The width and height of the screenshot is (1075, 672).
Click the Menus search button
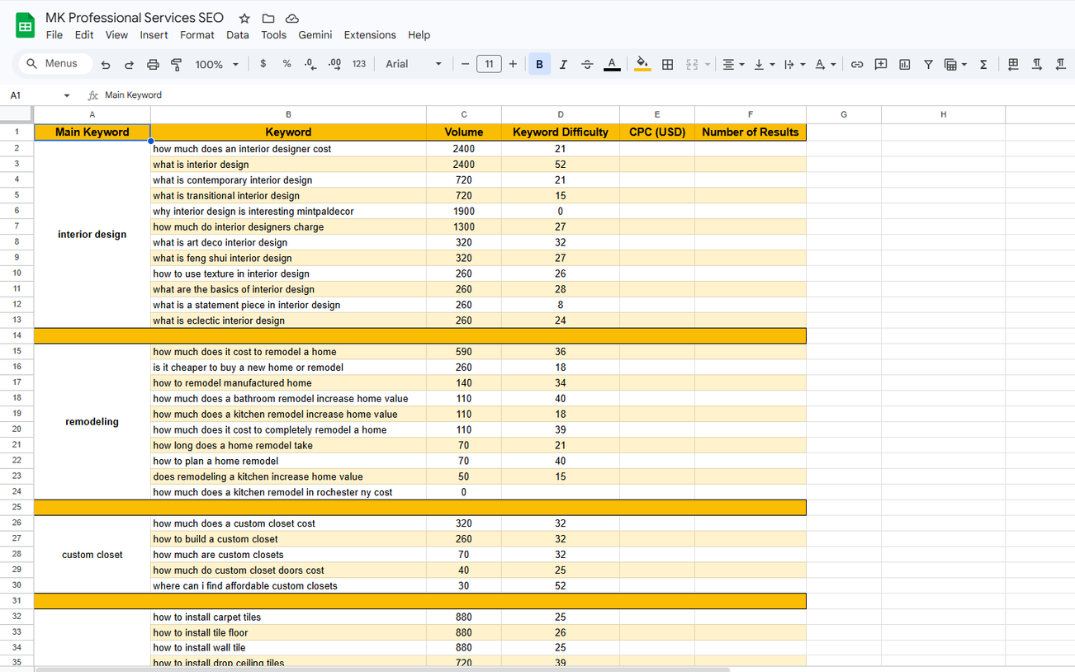[x=53, y=64]
